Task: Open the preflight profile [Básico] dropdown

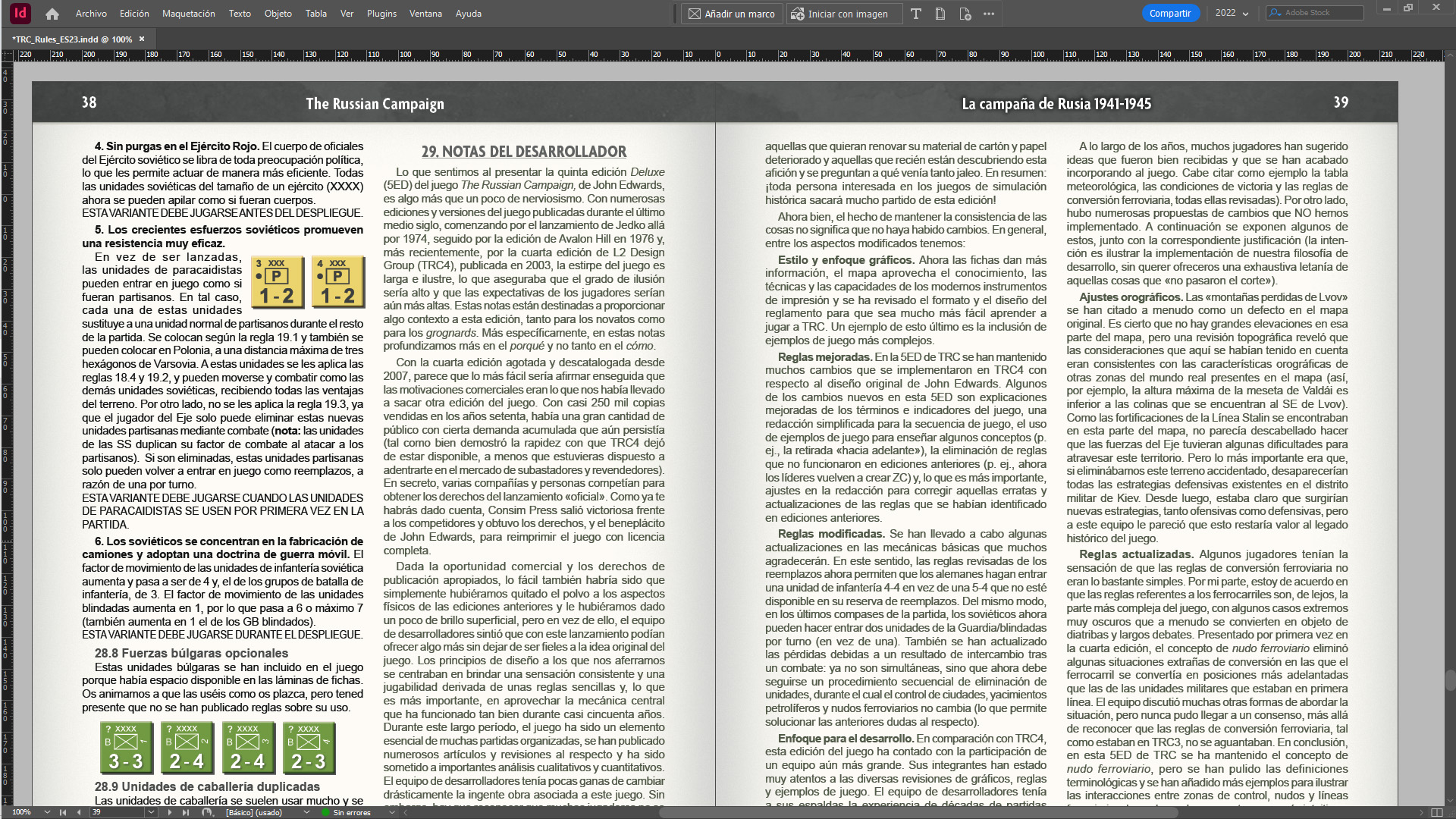Action: (306, 812)
